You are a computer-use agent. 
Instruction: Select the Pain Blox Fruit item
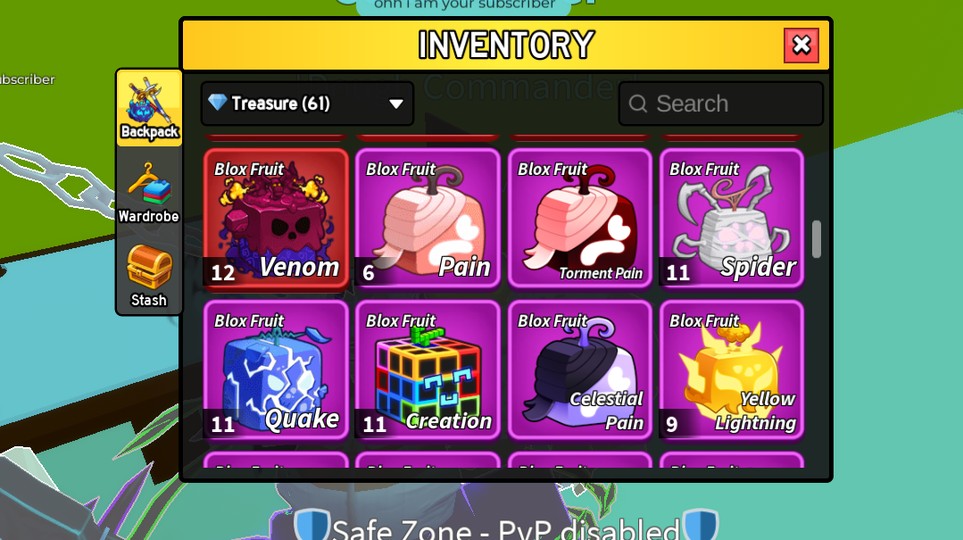coord(427,218)
